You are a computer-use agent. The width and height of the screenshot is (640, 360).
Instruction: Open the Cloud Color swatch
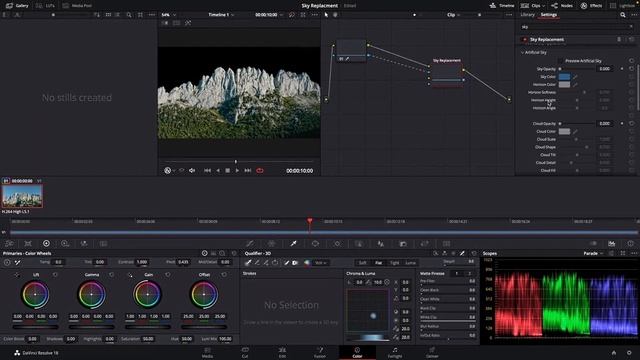(x=564, y=131)
